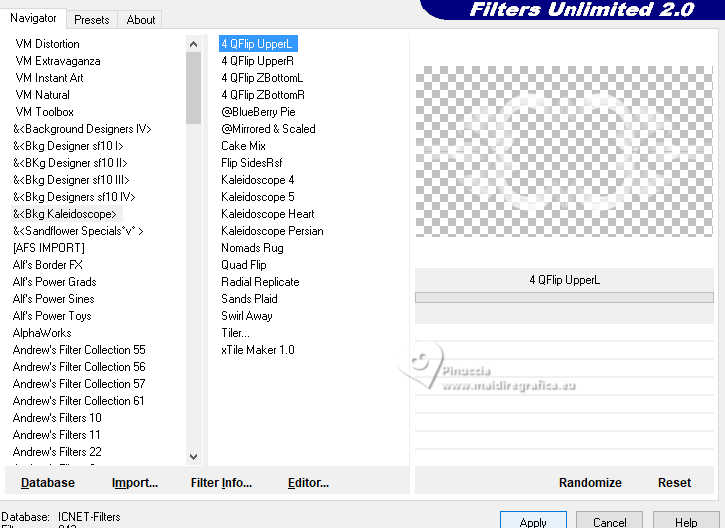Select &<Bkg Kaleidoscope> category
Image resolution: width=725 pixels, height=528 pixels.
coord(65,214)
